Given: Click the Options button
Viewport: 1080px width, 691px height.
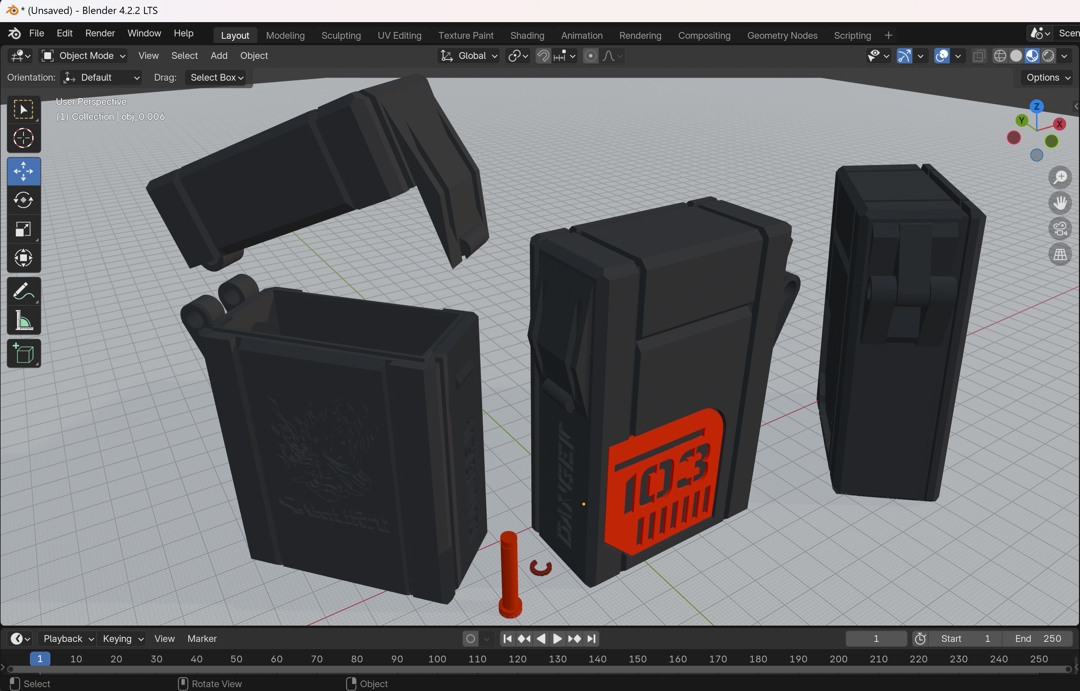Looking at the screenshot, I should click(x=1047, y=78).
